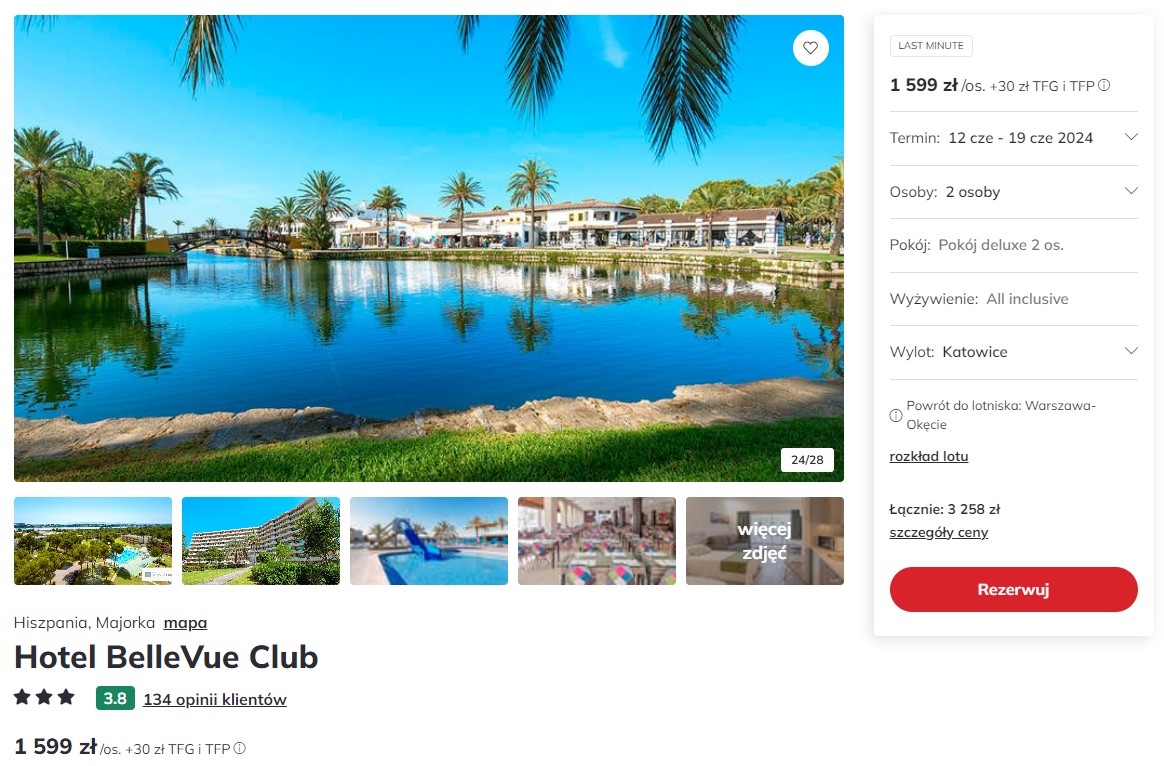Expand the Osoby 2 osoby dropdown
Screen dimensions: 1164x766
pos(1013,192)
